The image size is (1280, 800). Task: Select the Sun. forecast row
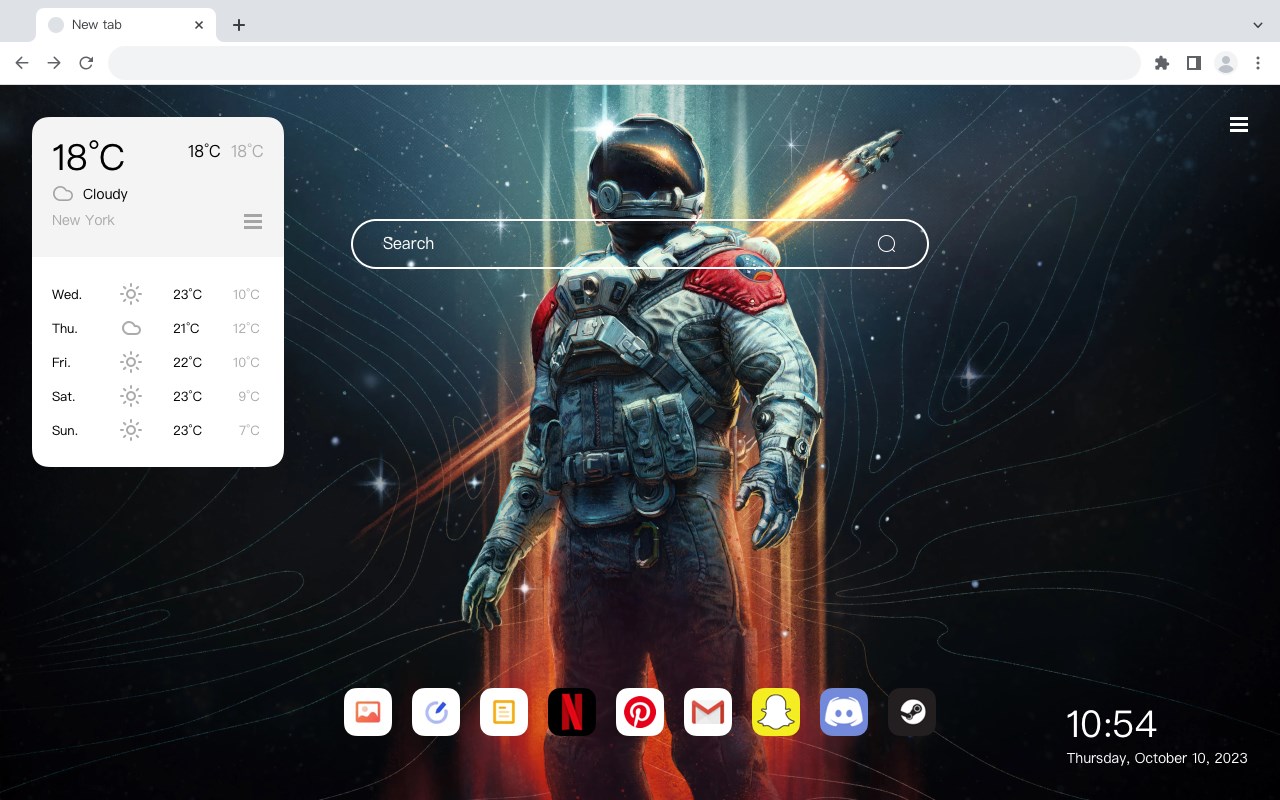click(157, 431)
